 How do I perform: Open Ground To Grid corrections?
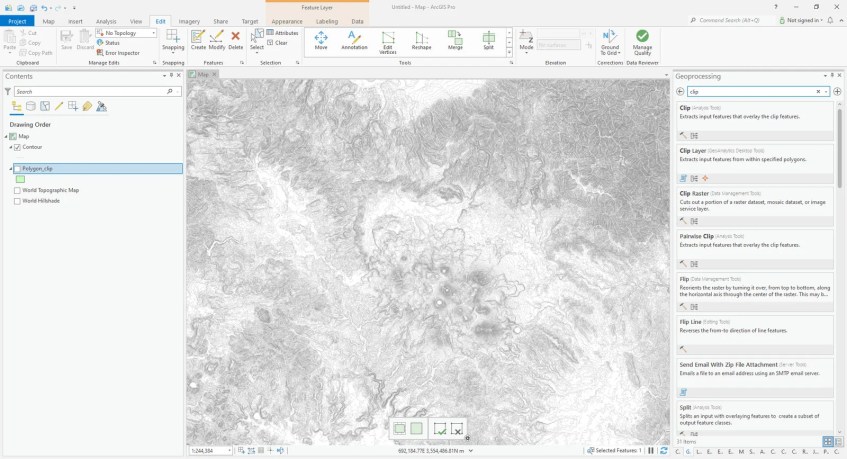pyautogui.click(x=610, y=43)
